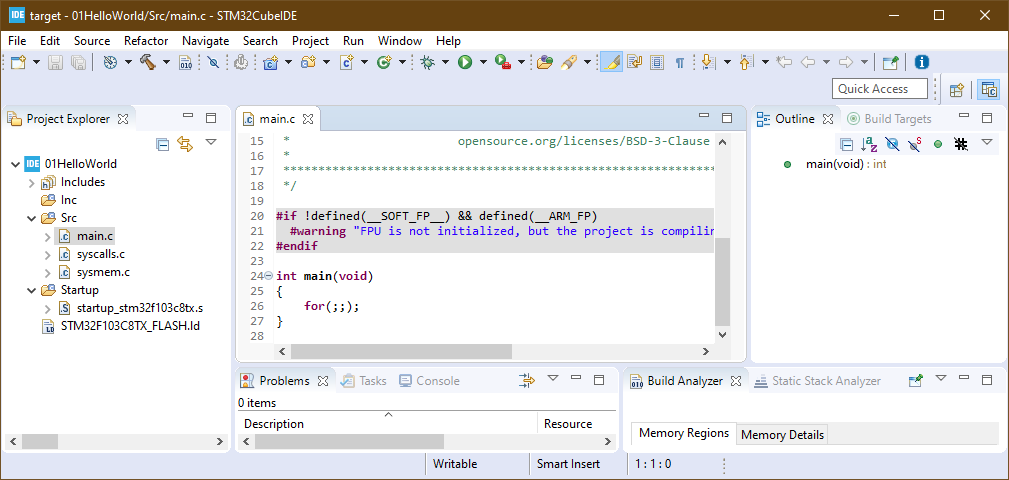Toggle Word Wrap toolbar icon
This screenshot has height=480, width=1009.
click(634, 62)
